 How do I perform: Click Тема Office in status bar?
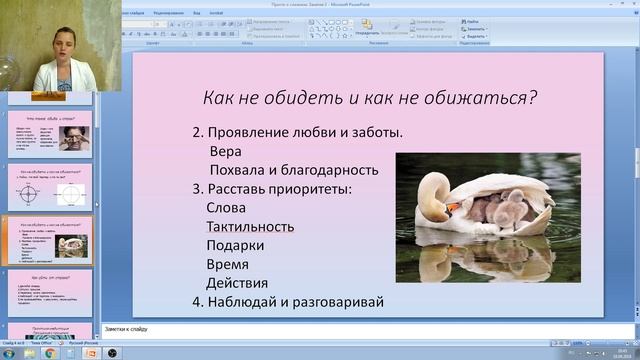[x=42, y=343]
